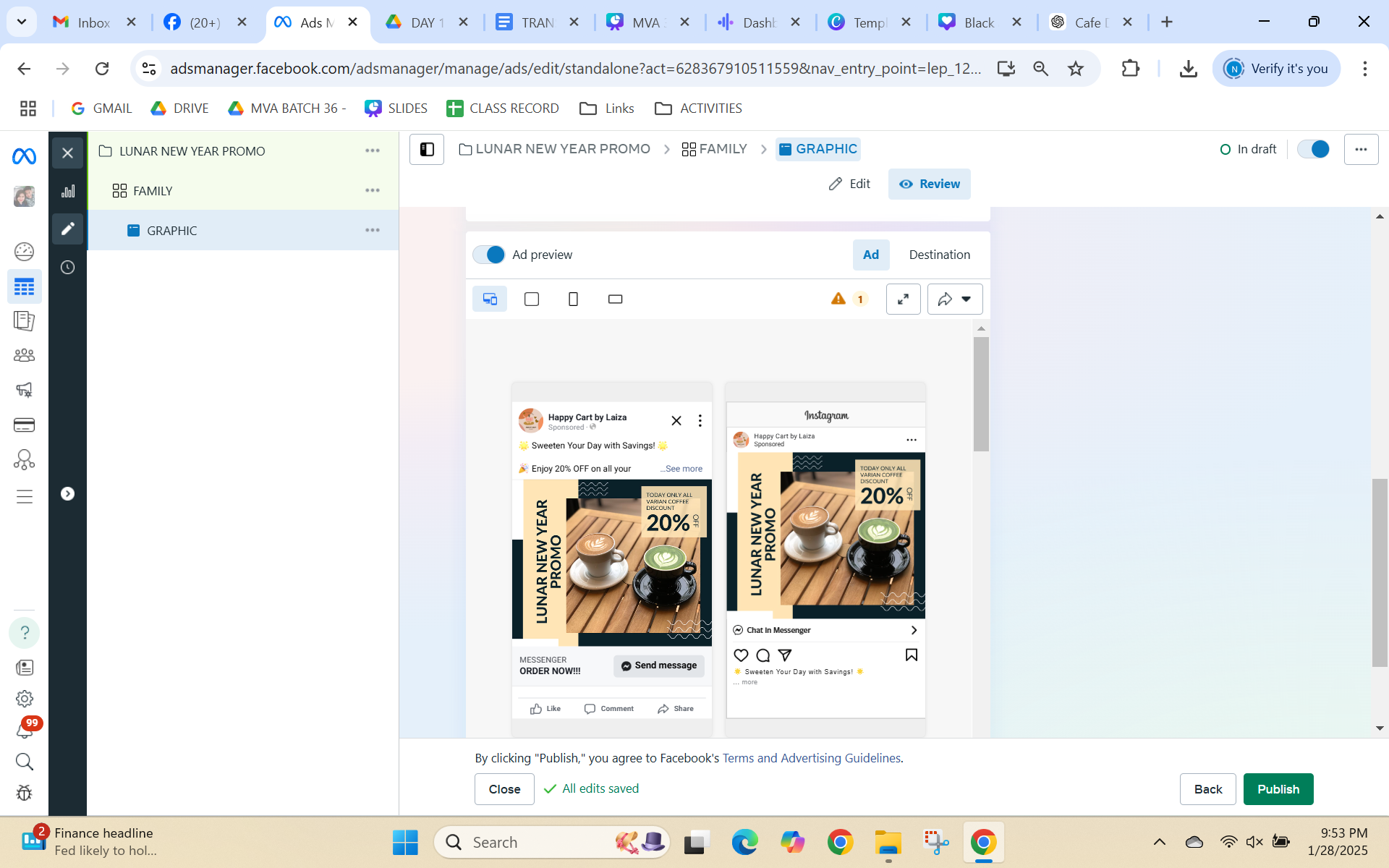Switch to the Destination tab
Screen dimensions: 1389x868
939,255
